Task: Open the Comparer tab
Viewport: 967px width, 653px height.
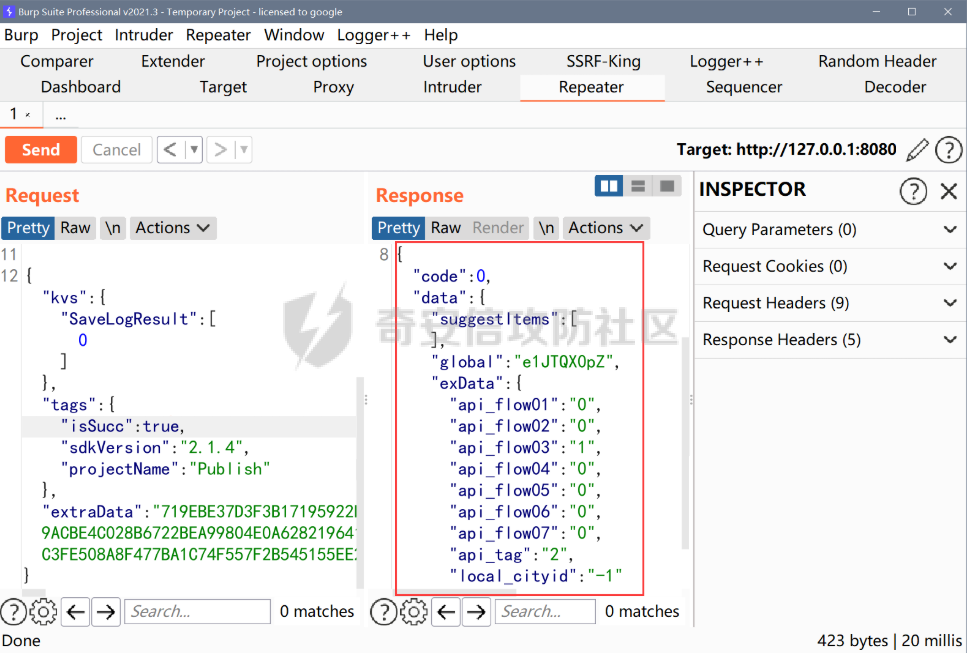Action: (57, 62)
